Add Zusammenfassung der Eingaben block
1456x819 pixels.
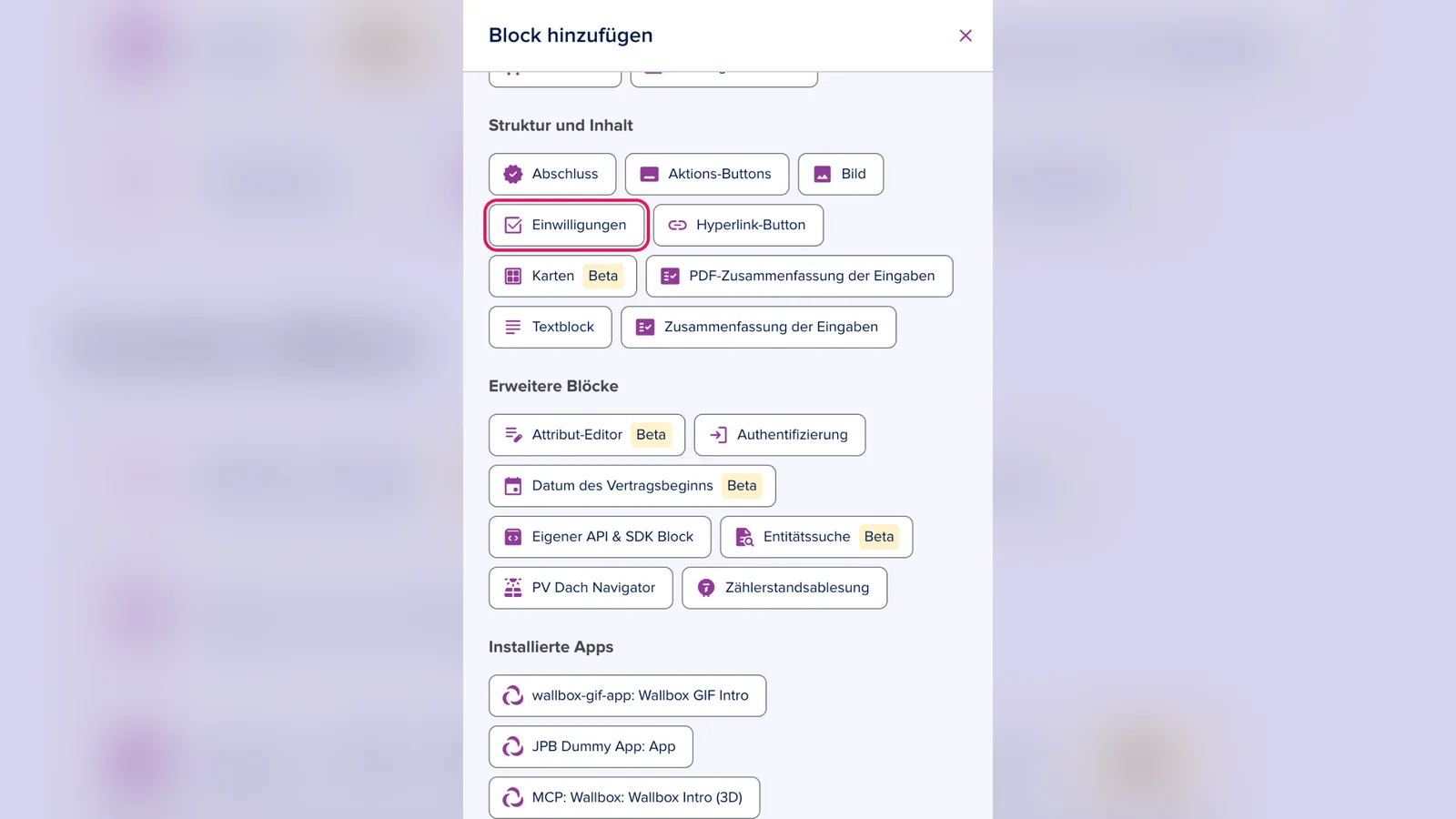pos(758,327)
